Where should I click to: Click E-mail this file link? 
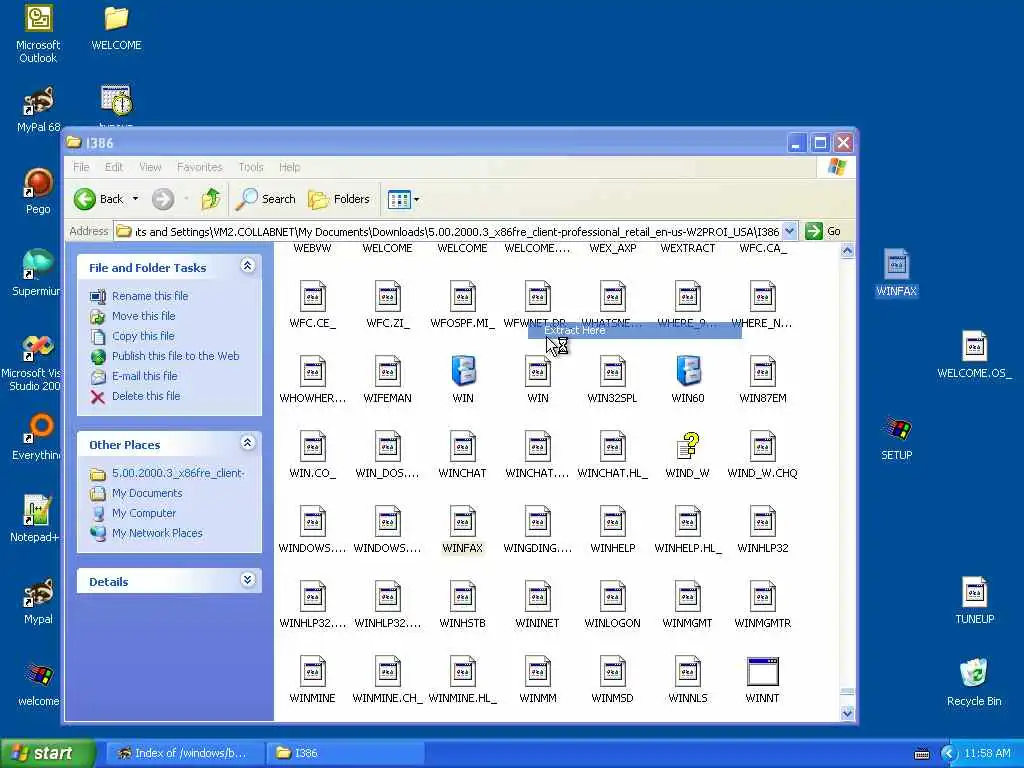click(144, 376)
